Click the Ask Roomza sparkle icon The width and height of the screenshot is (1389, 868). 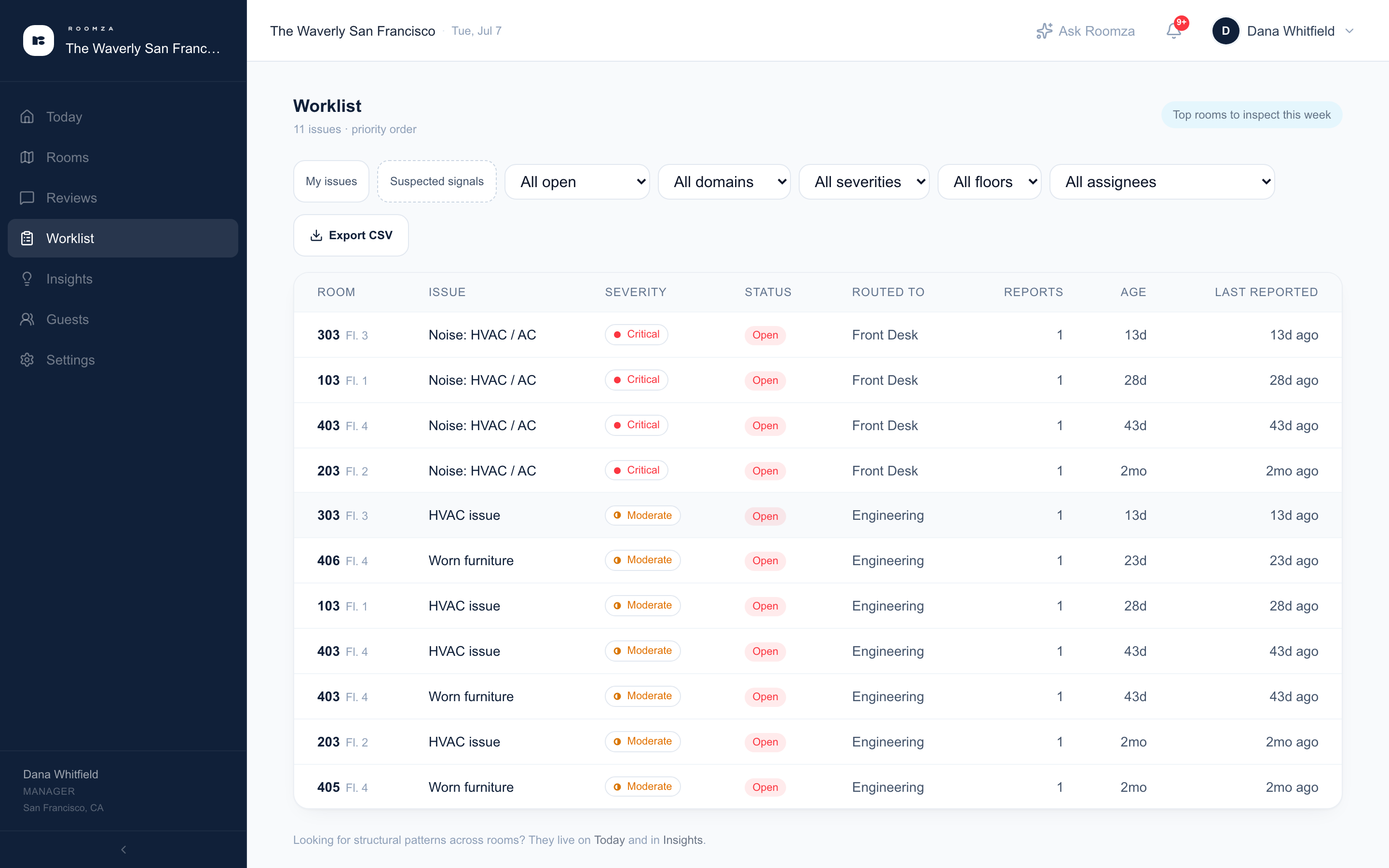pyautogui.click(x=1044, y=31)
